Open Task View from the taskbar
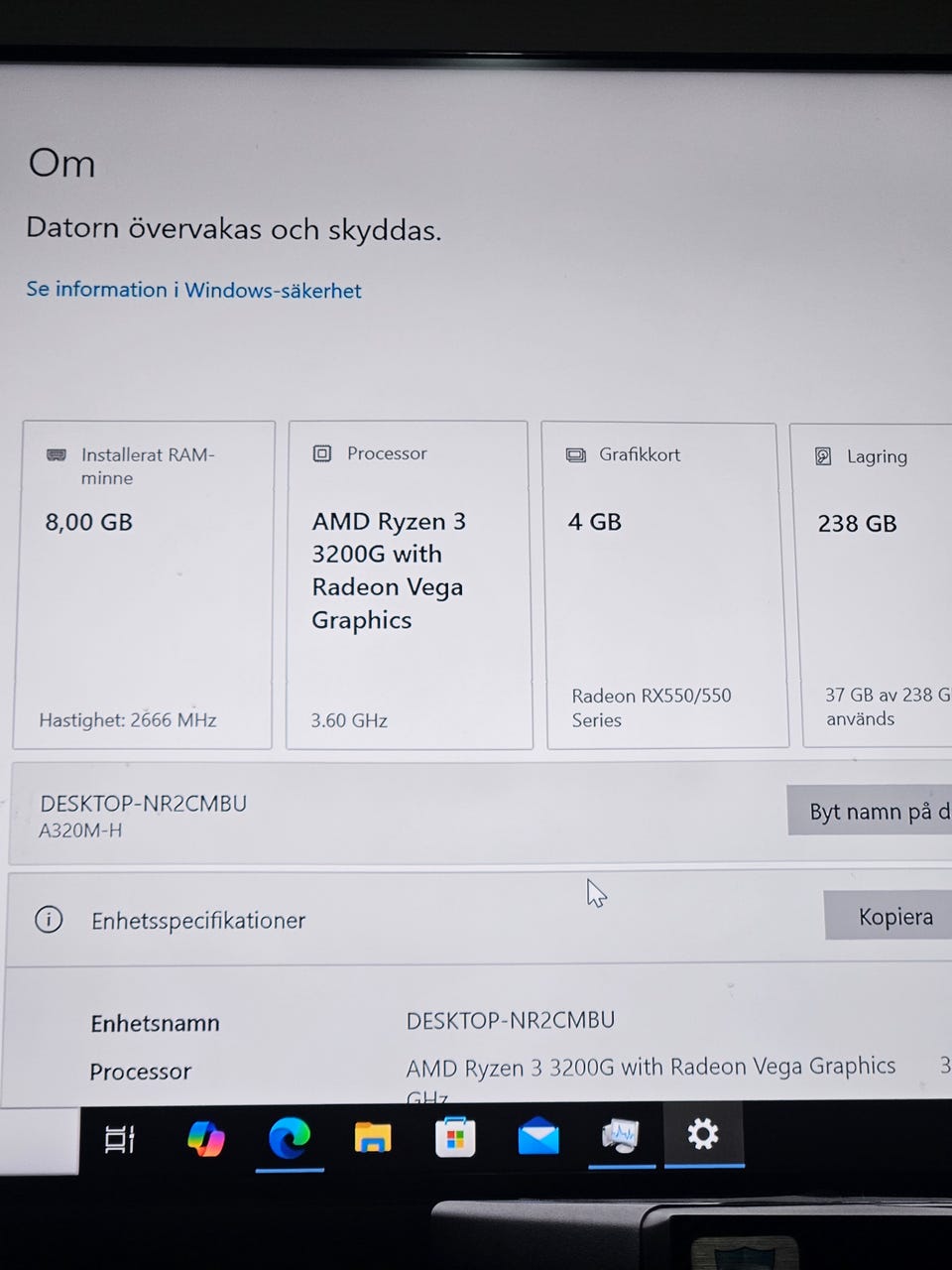The width and height of the screenshot is (952, 1270). click(x=120, y=1139)
